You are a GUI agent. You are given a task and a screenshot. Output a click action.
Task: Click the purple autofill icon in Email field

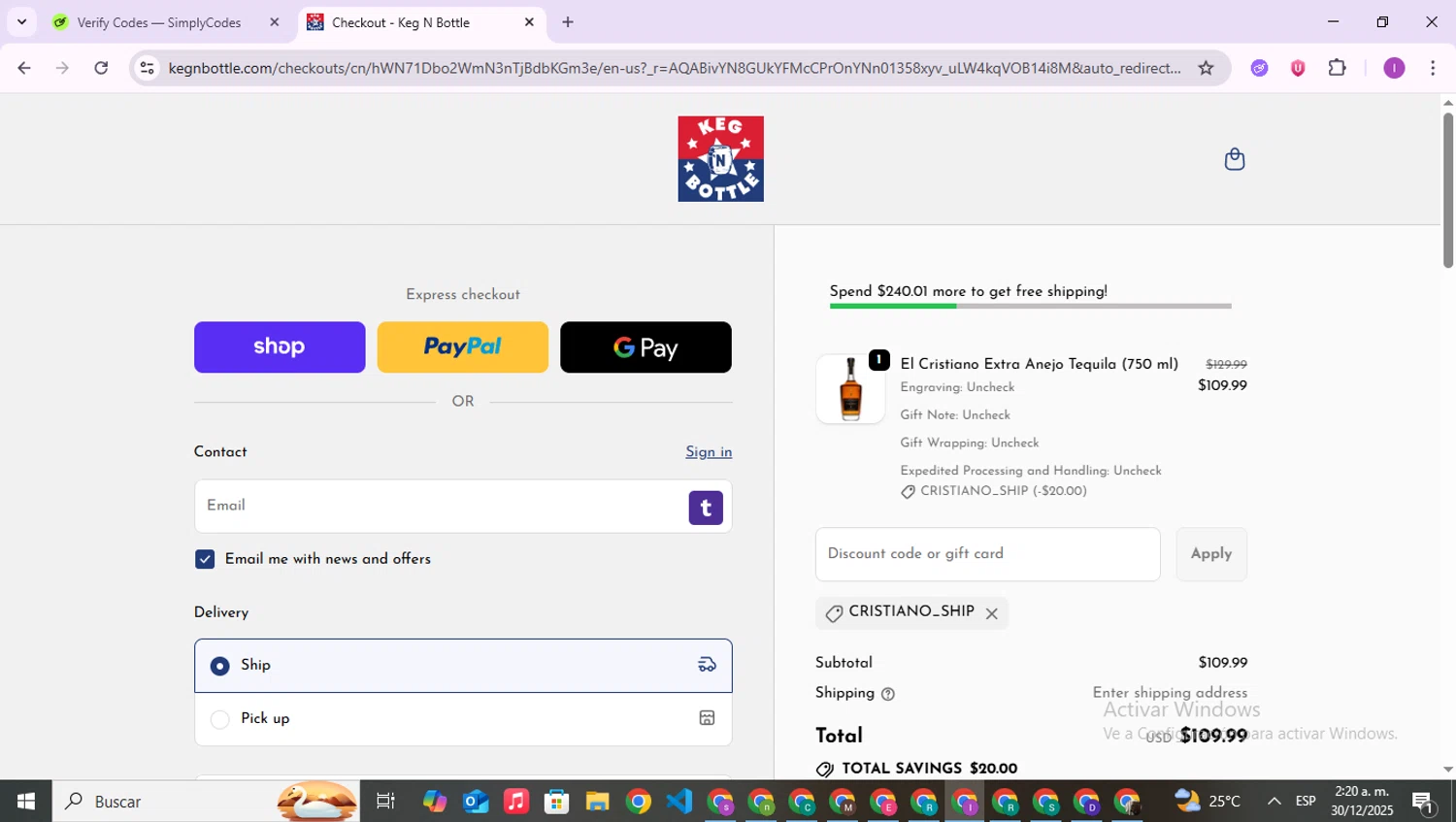(x=706, y=508)
